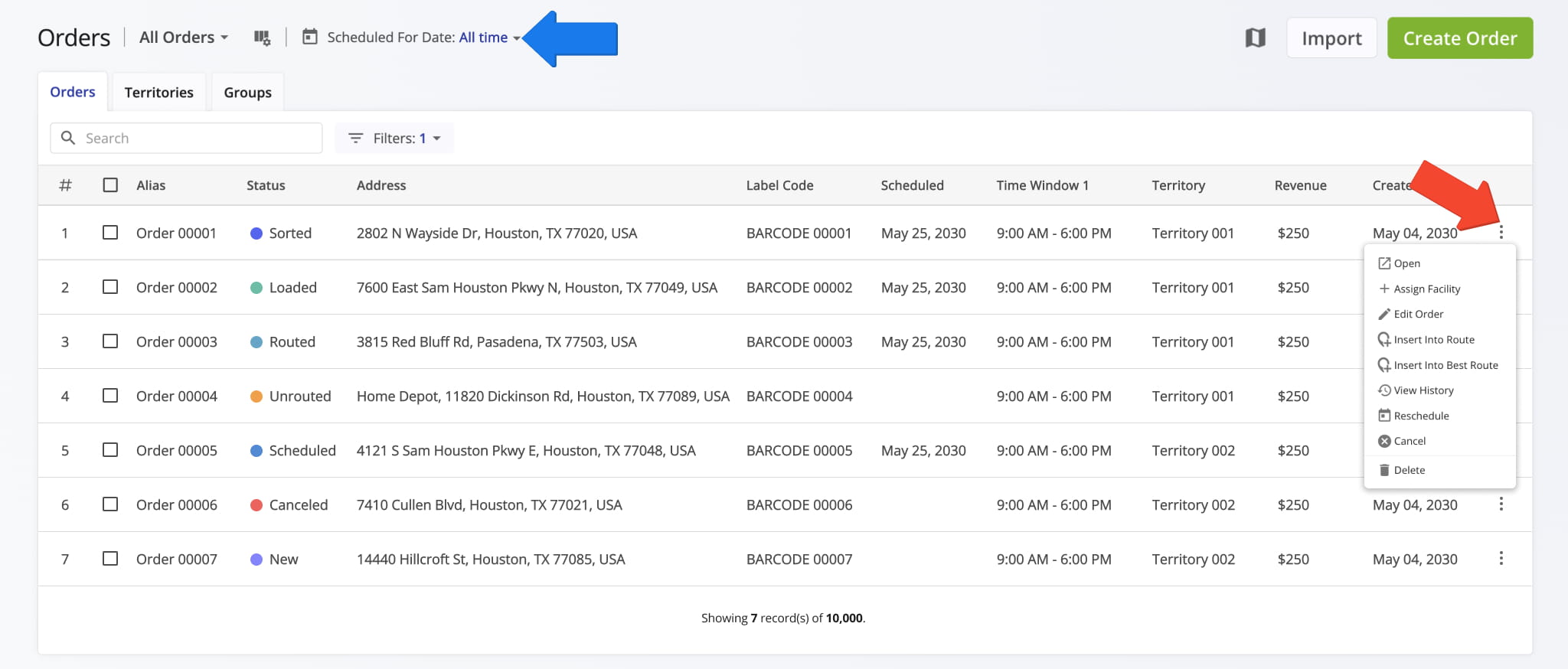
Task: Open three-dot menu for Order 00001
Action: click(x=1501, y=232)
